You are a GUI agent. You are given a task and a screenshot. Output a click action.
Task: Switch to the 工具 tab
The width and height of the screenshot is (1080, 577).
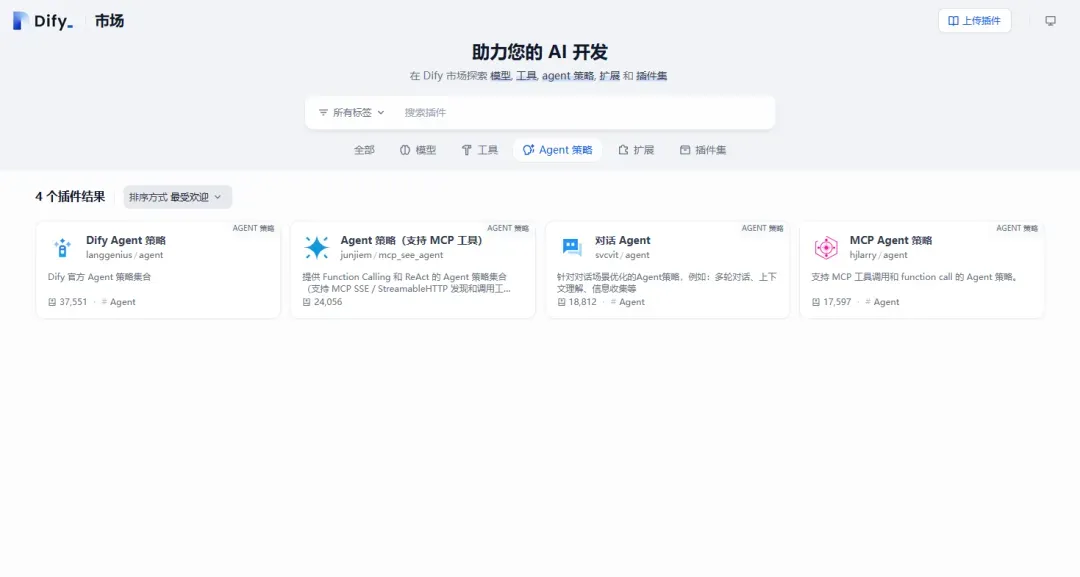click(479, 150)
